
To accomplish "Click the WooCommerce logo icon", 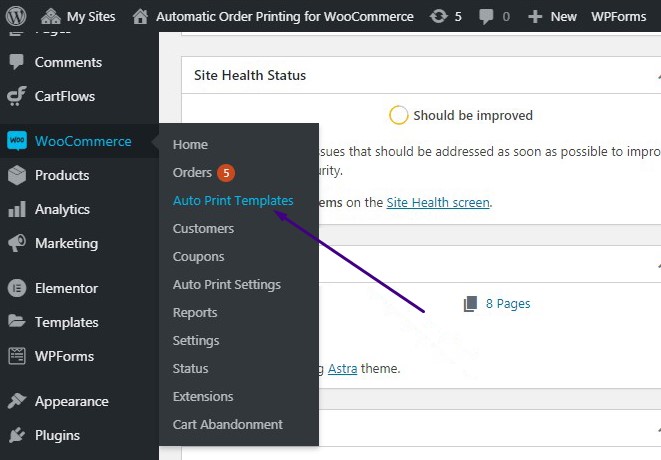I will coord(17,141).
